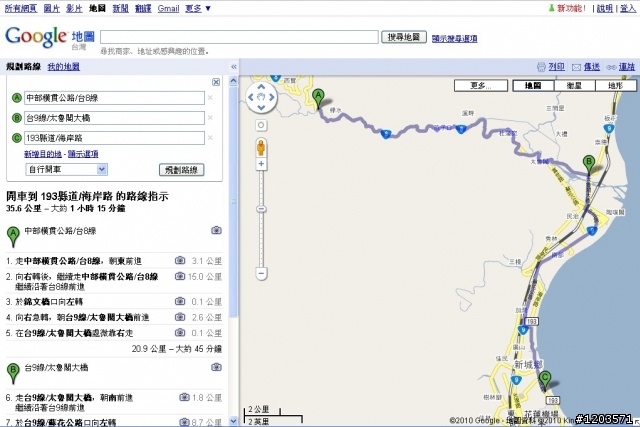
Task: Open camera icon for step 2 direction
Action: pos(180,276)
